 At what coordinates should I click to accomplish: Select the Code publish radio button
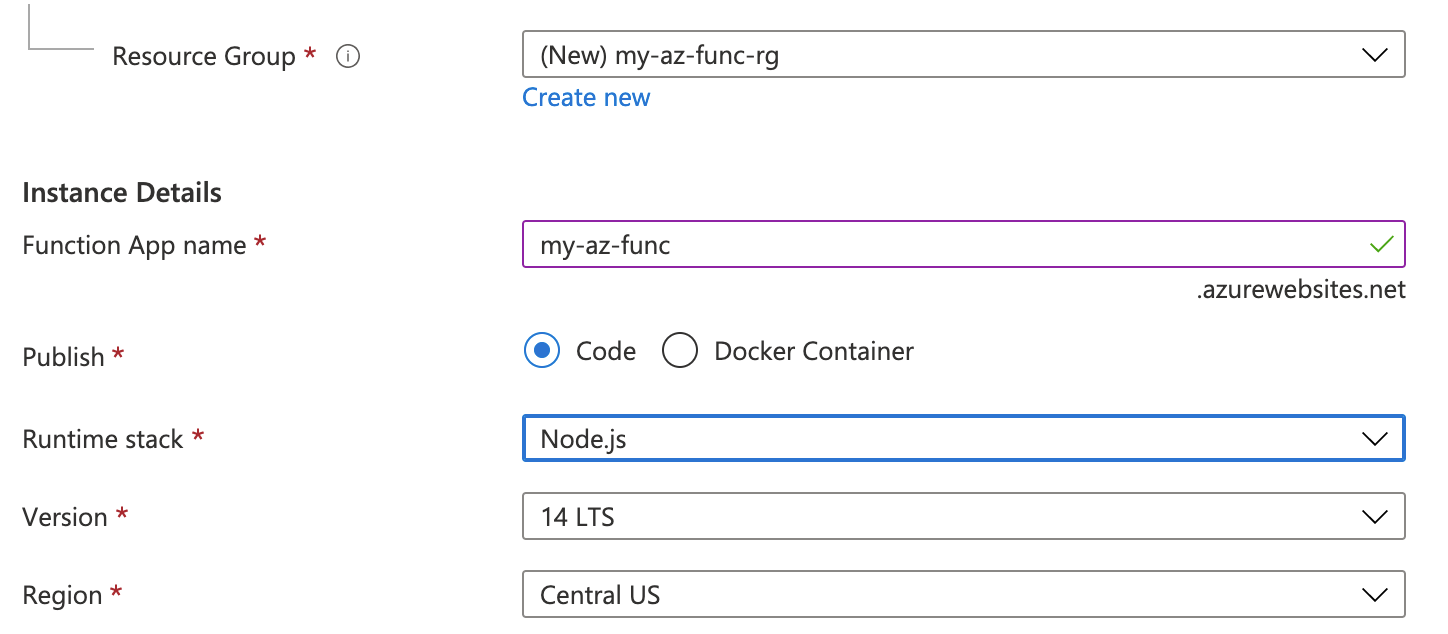(542, 351)
